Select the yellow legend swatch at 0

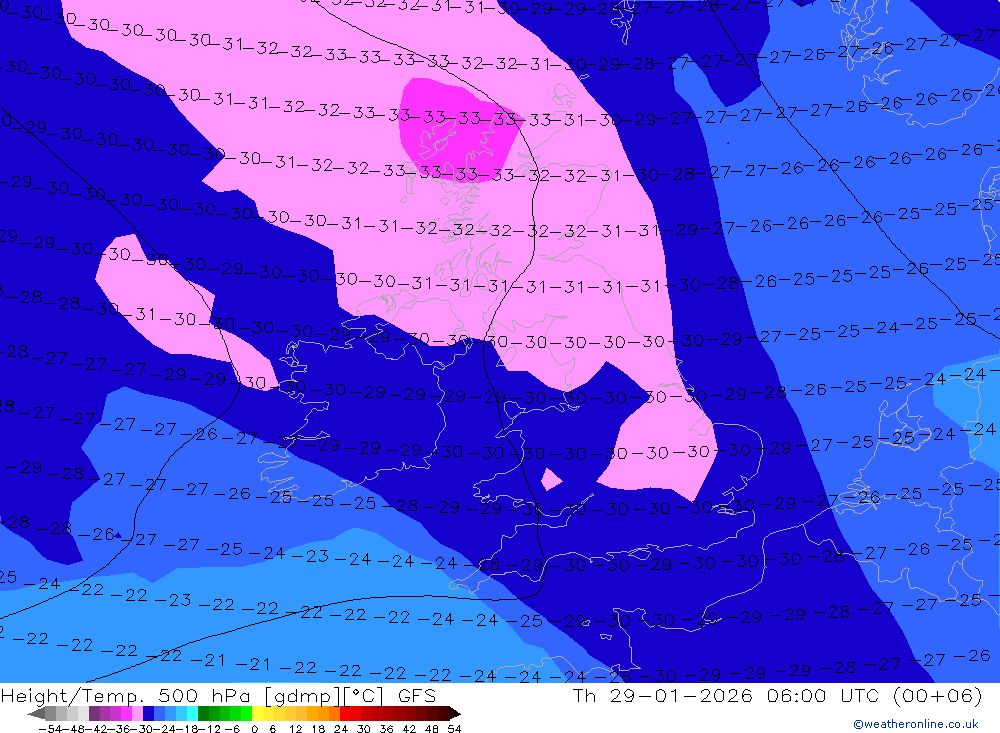click(258, 713)
